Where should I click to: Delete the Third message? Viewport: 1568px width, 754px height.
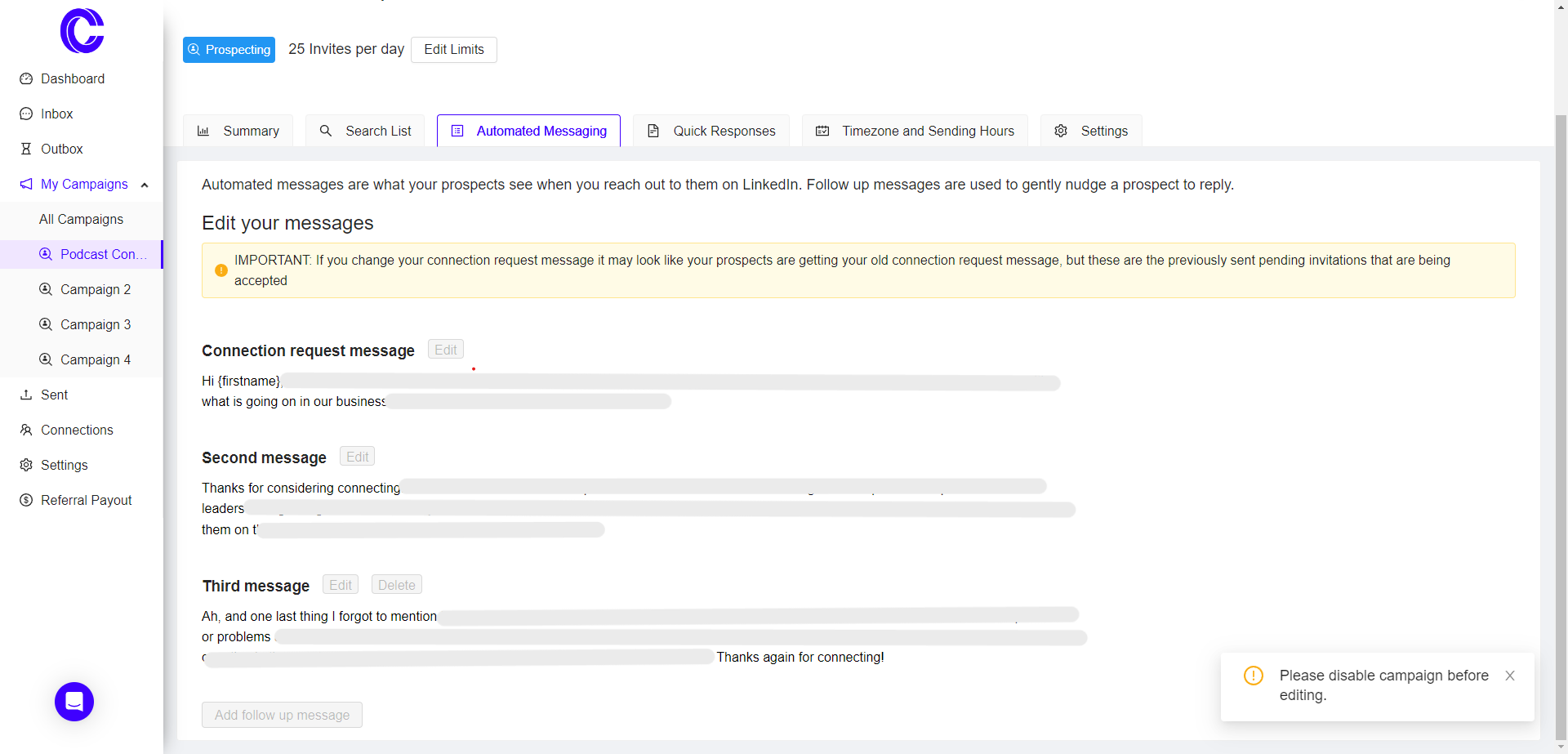coord(397,586)
